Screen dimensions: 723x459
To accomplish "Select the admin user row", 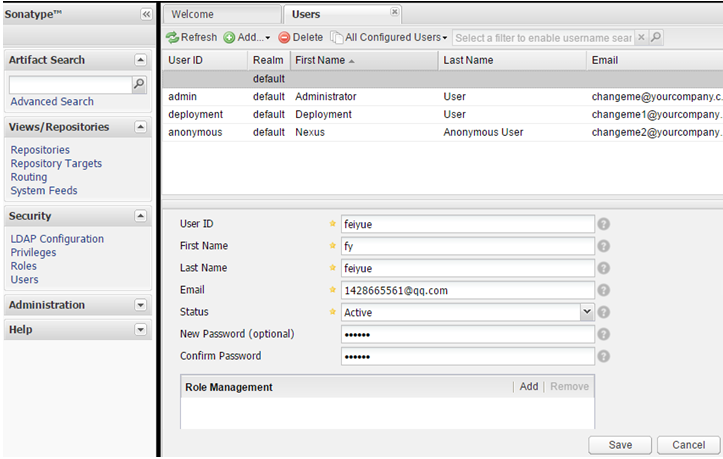I will pos(443,97).
